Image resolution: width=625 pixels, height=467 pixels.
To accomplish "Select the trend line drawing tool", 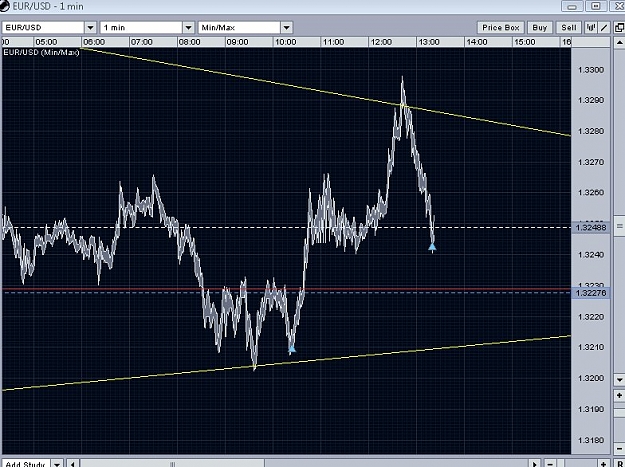I will (x=604, y=27).
